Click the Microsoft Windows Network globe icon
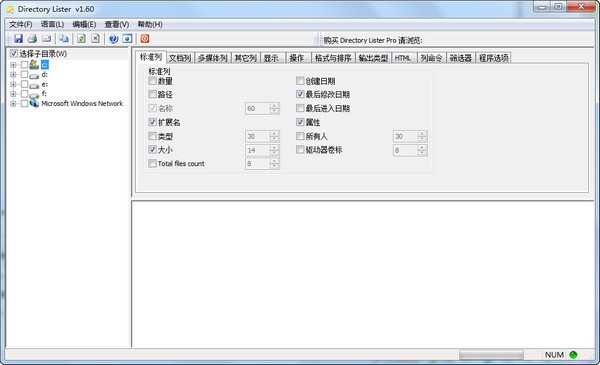 tap(34, 103)
